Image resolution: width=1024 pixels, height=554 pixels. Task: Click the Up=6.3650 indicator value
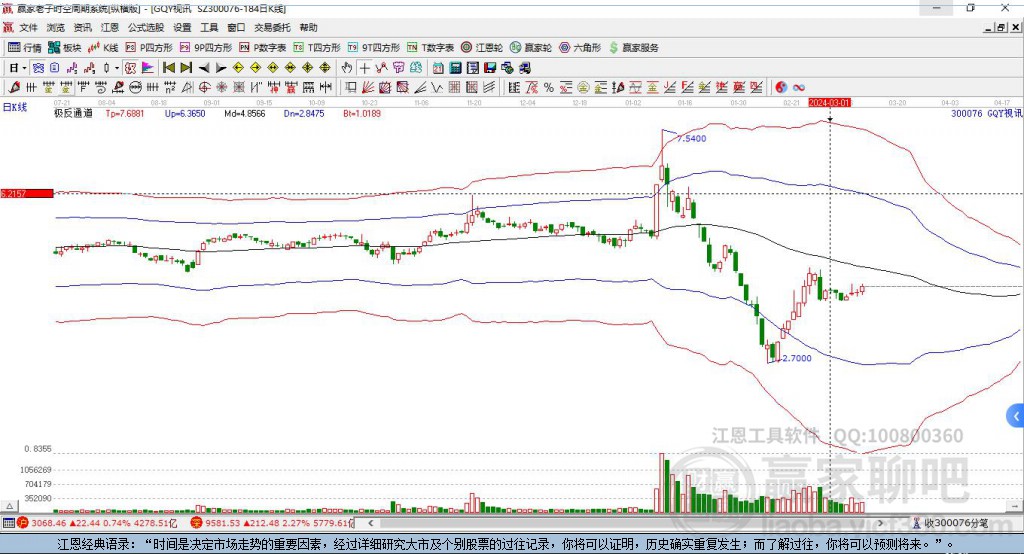click(x=185, y=113)
